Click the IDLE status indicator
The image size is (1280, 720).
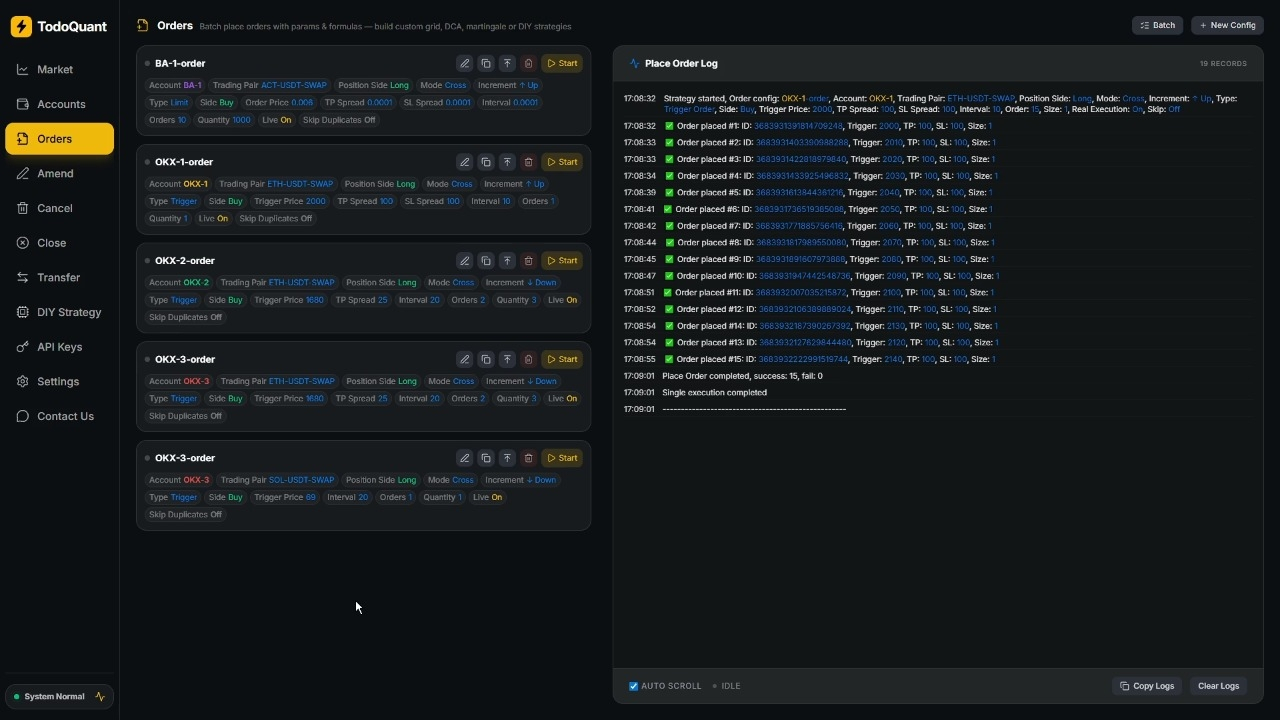click(727, 686)
